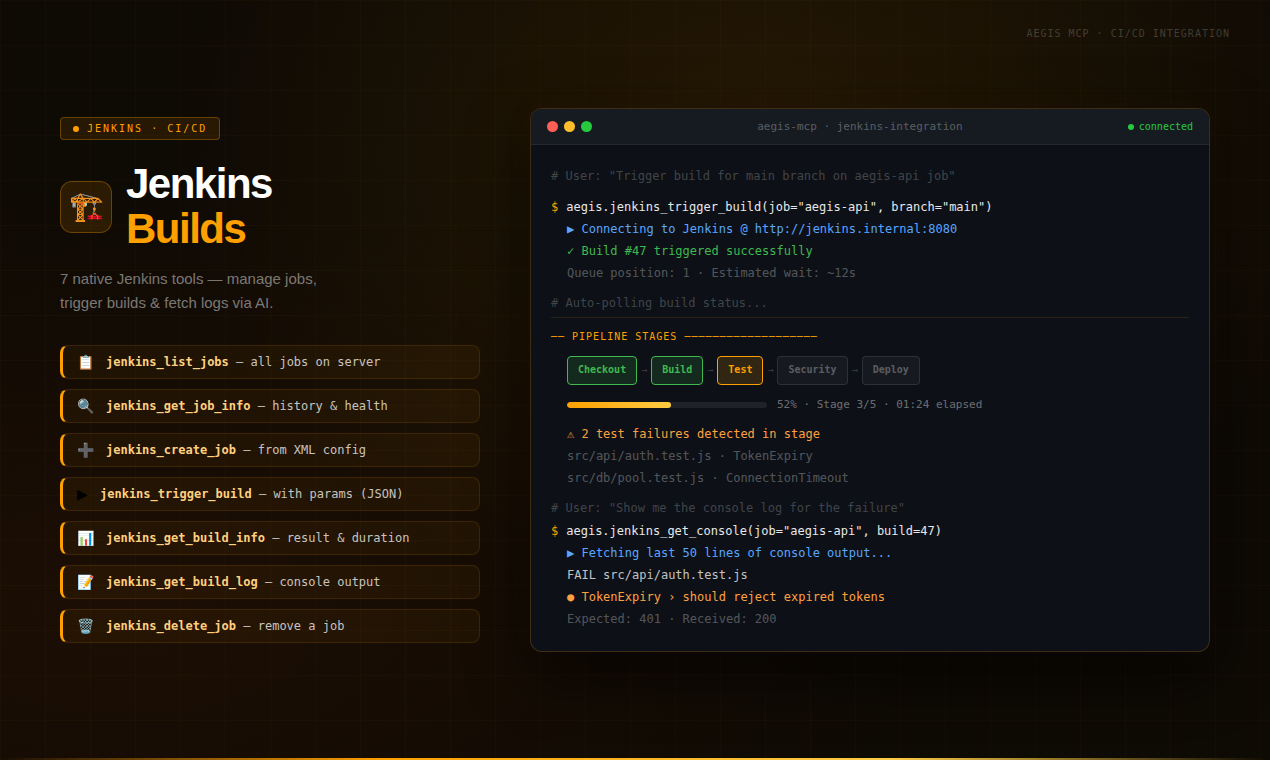
Task: Click 'src/api/auth.test.js · TokenExpiry' line
Action: (x=690, y=456)
